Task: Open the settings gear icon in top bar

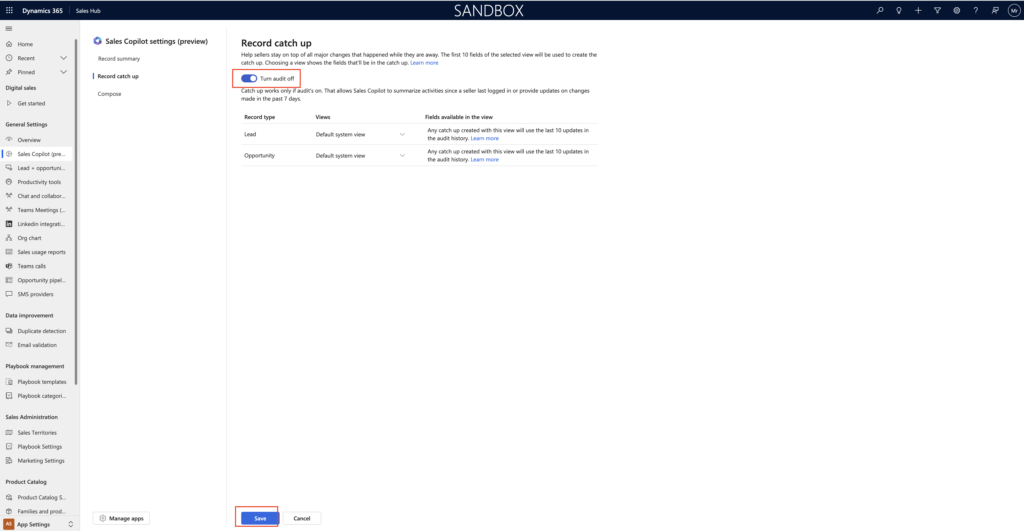Action: pos(956,10)
